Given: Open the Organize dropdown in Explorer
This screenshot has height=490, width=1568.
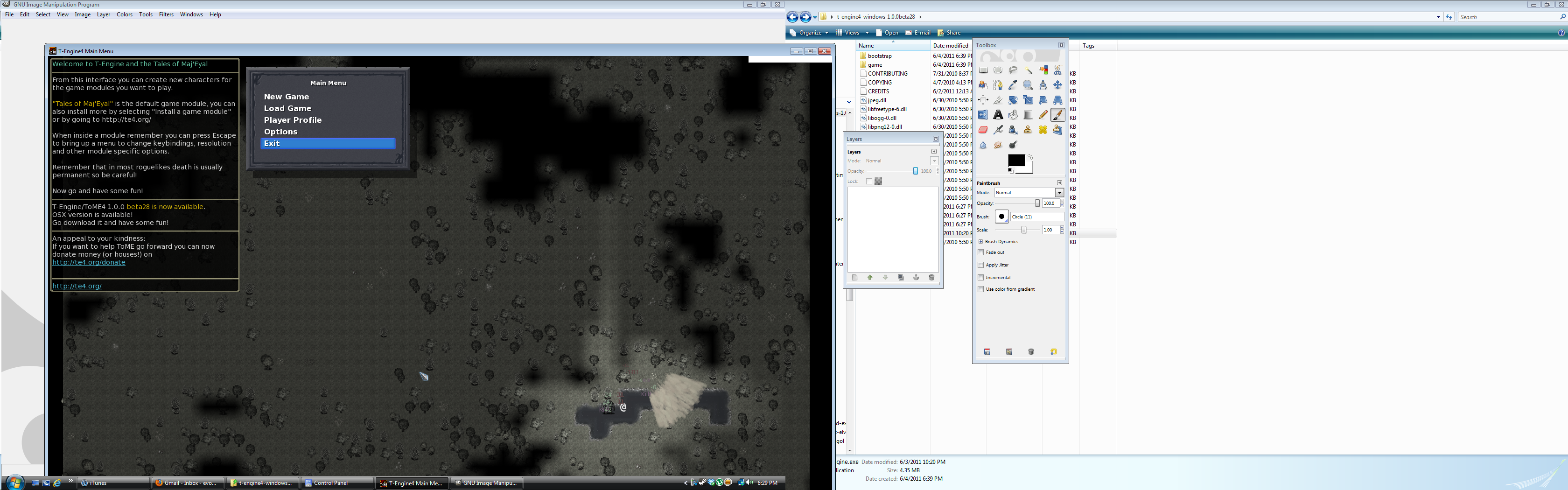Looking at the screenshot, I should point(809,33).
